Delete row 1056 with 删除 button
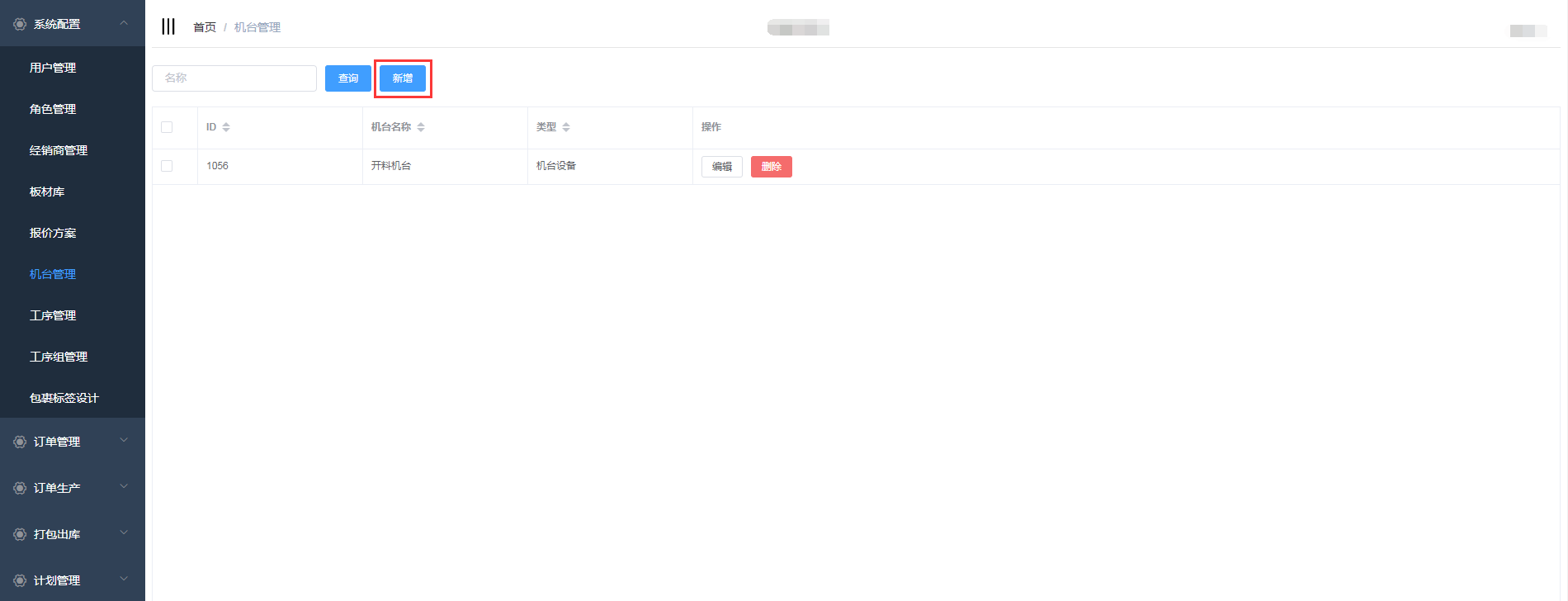 [x=771, y=167]
